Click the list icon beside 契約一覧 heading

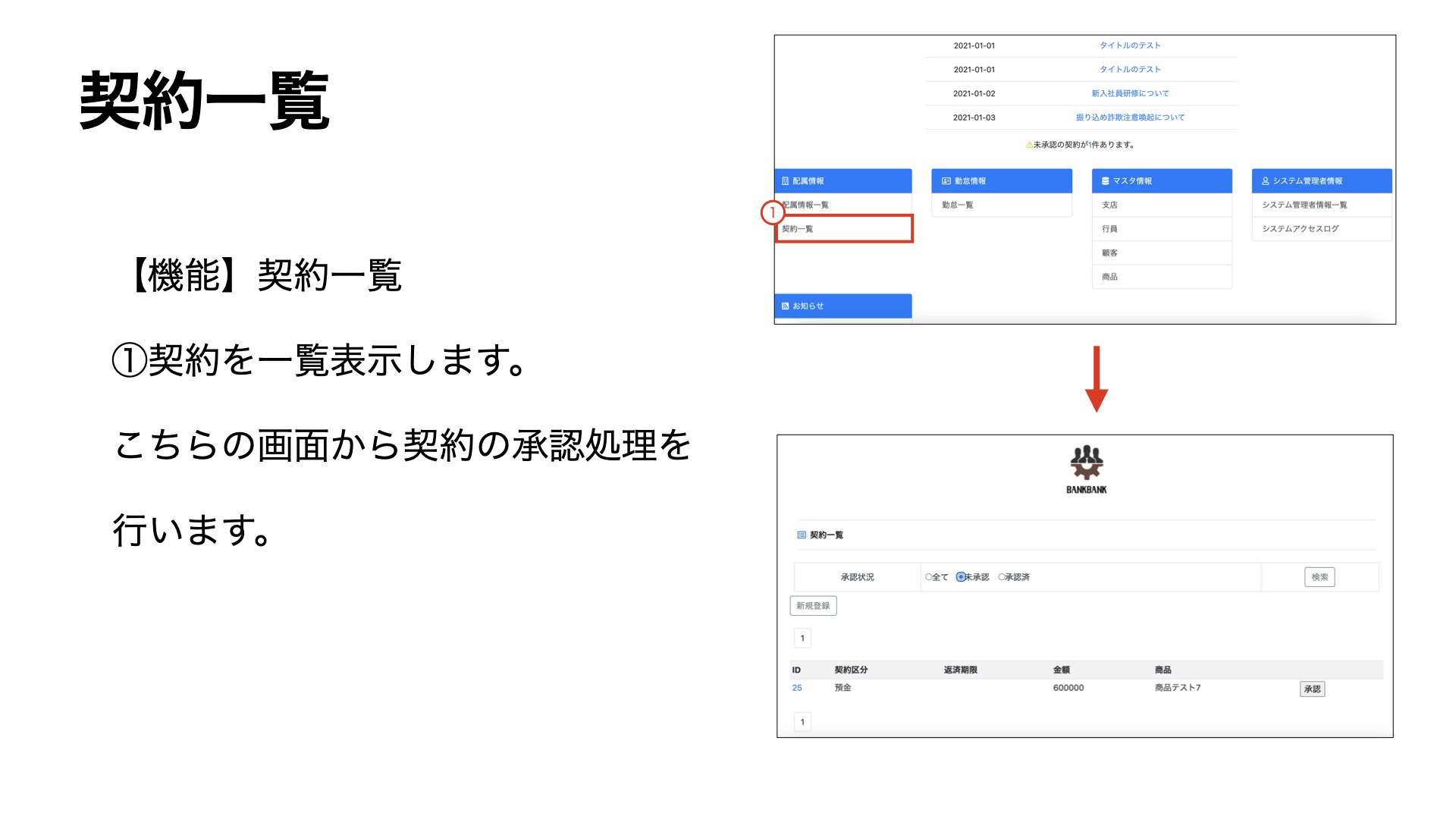point(802,535)
